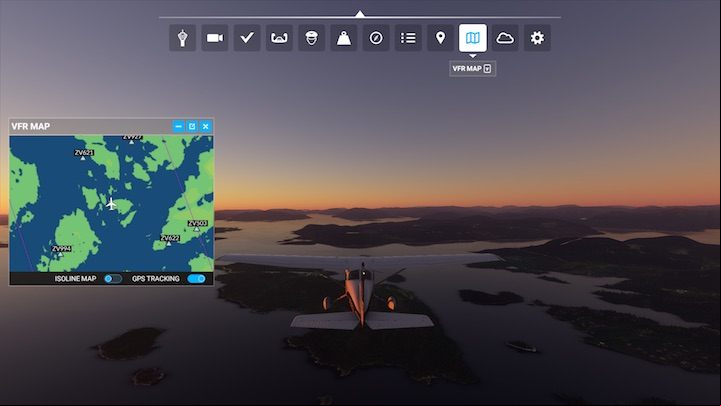Click the GPS TRACKING label
Screen dimensions: 721x406
pyautogui.click(x=156, y=279)
